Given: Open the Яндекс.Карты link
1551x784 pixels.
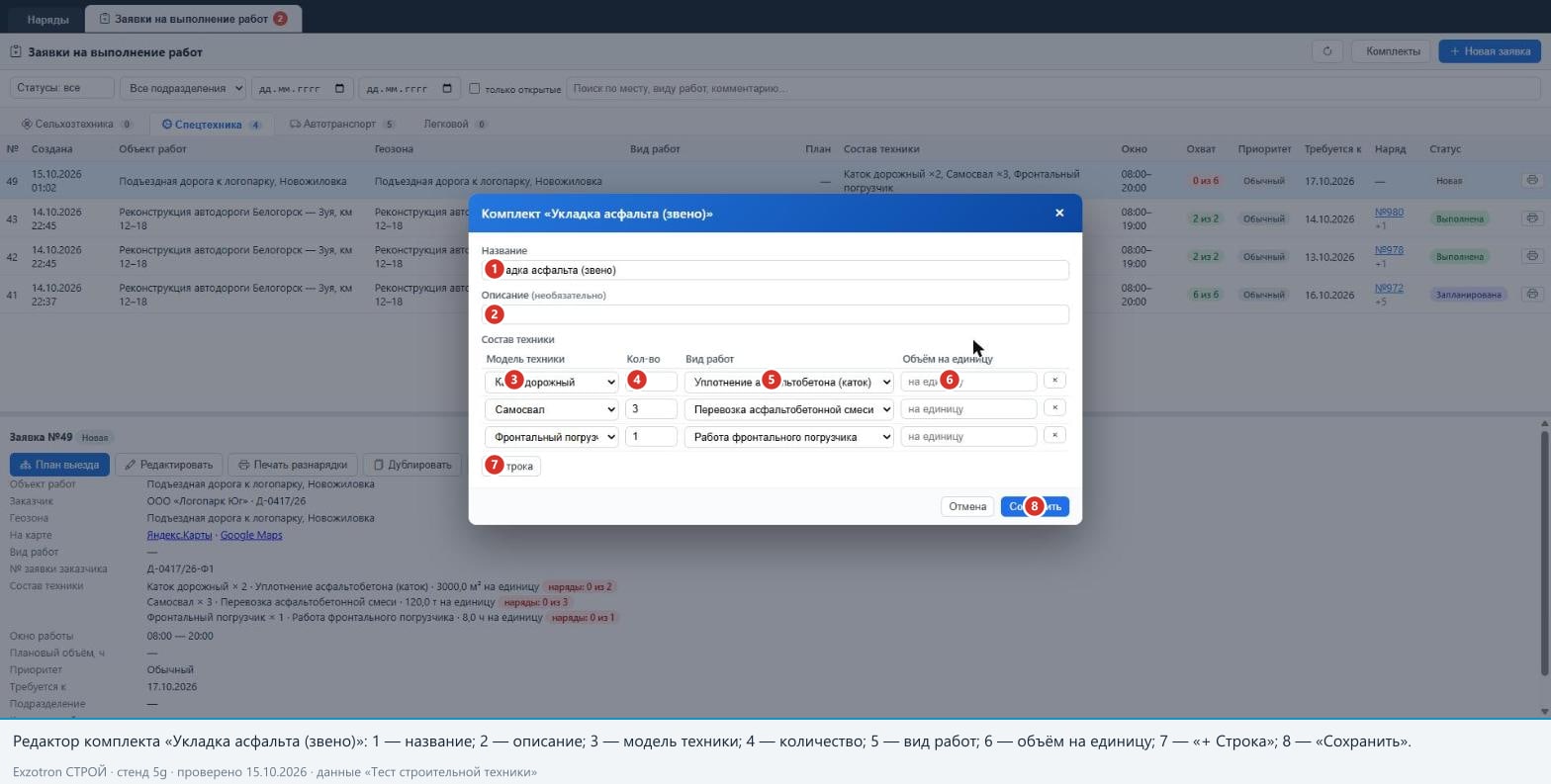Looking at the screenshot, I should pyautogui.click(x=179, y=535).
